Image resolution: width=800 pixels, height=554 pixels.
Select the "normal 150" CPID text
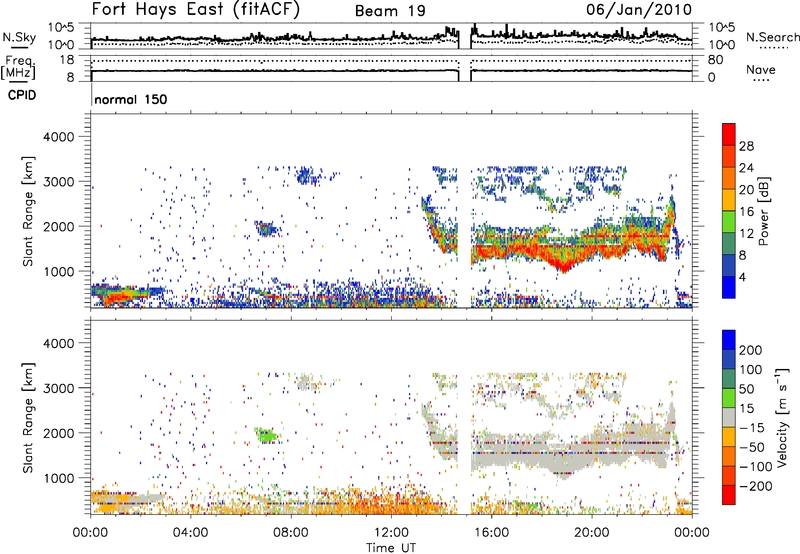point(131,99)
